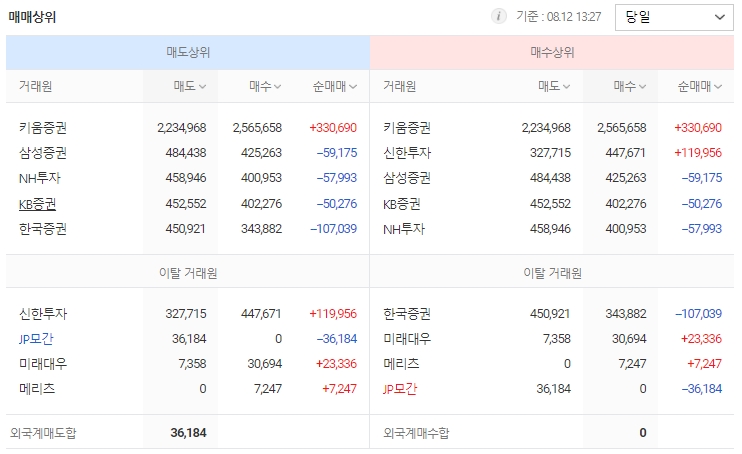Viewport: 742px width, 454px height.
Task: Click 한국증권 in 매수상위 이탈 거래원
Action: [407, 314]
